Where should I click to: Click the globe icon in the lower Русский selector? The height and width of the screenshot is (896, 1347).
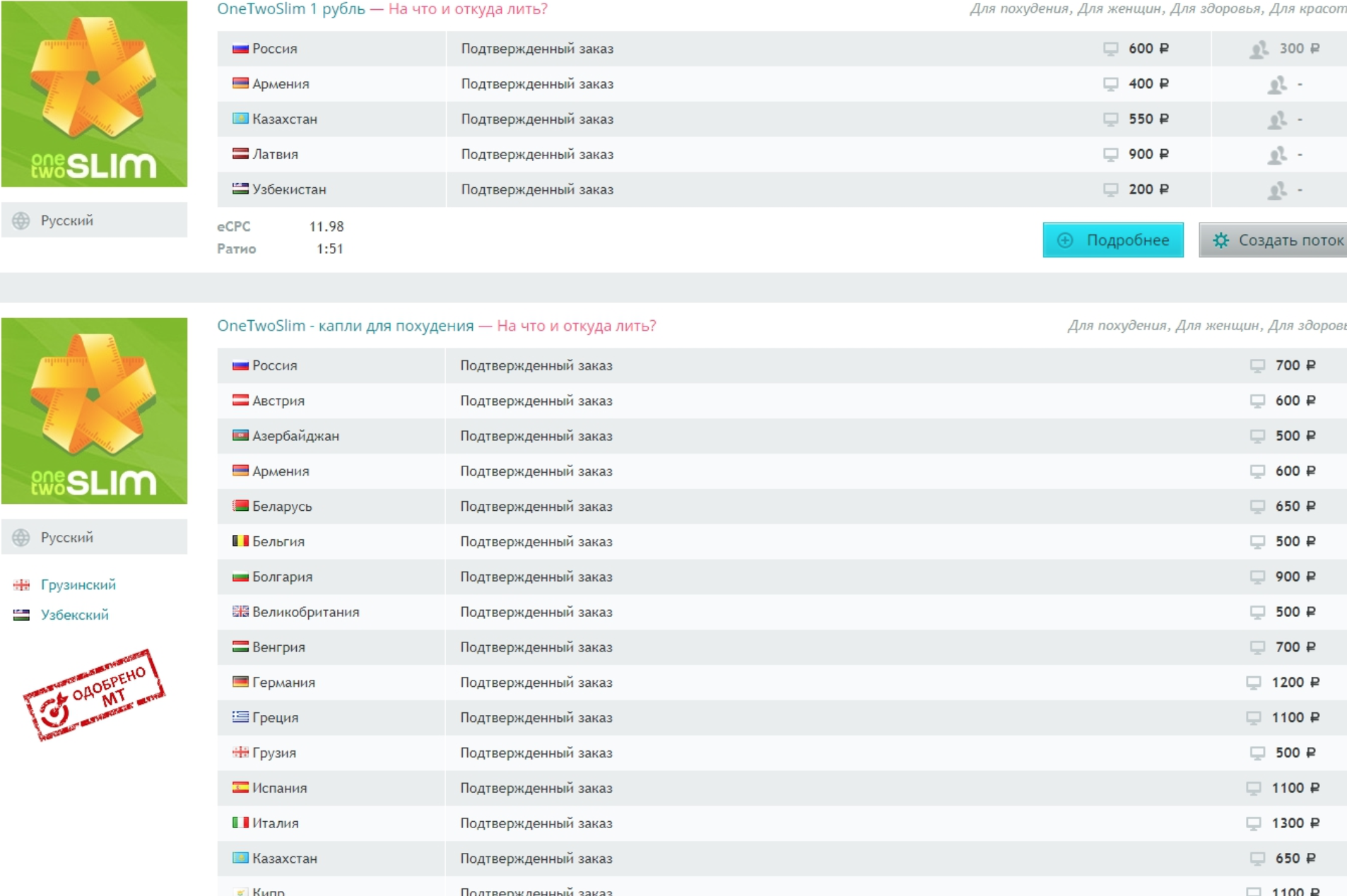(21, 537)
